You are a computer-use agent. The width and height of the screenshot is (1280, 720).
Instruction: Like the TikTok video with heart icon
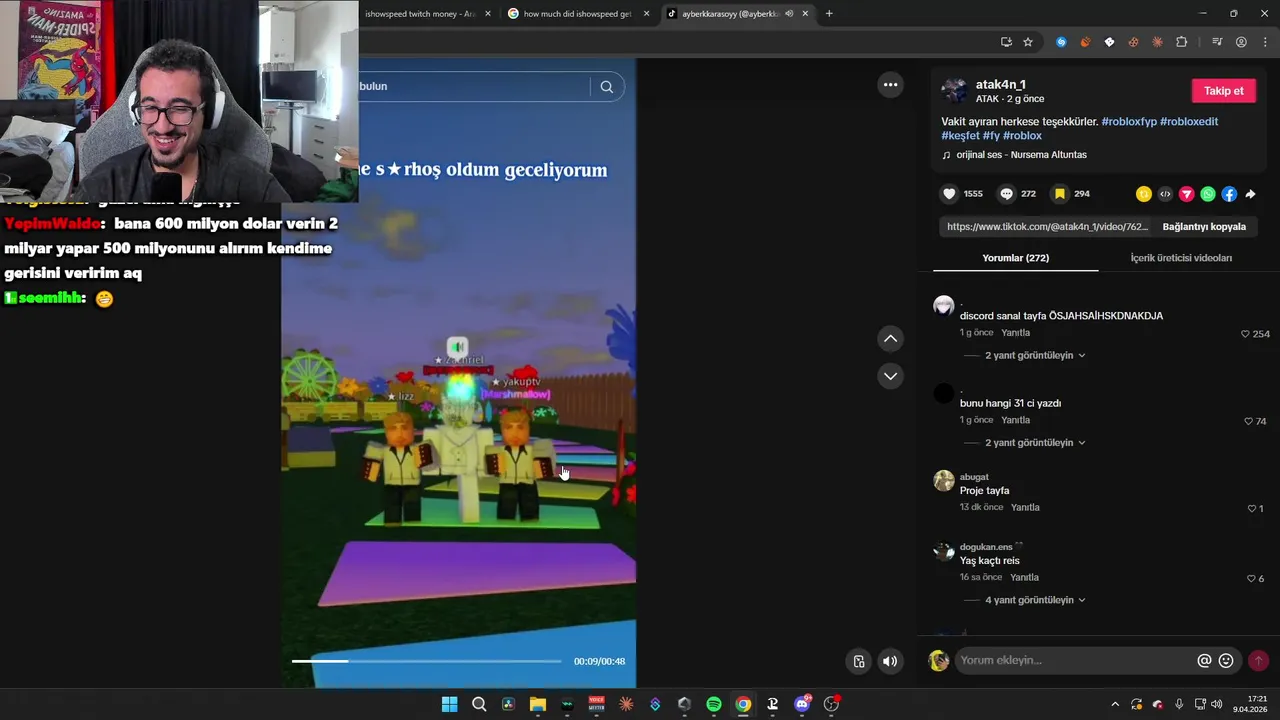pos(949,194)
